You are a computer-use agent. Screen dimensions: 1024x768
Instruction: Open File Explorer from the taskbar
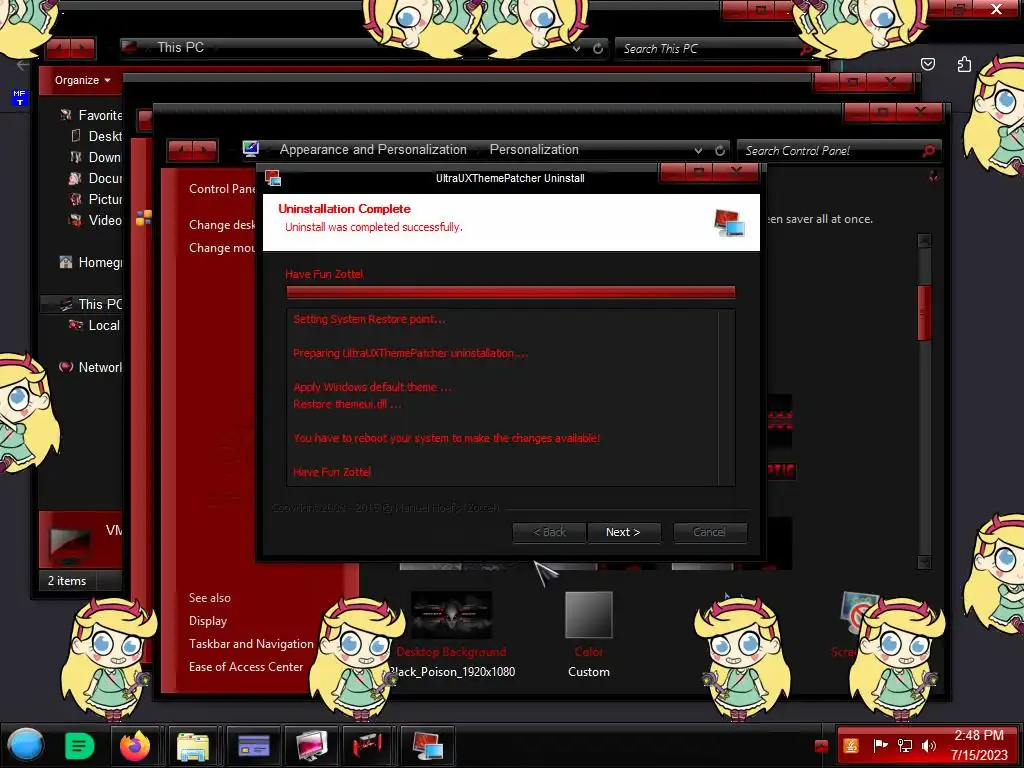pos(193,746)
